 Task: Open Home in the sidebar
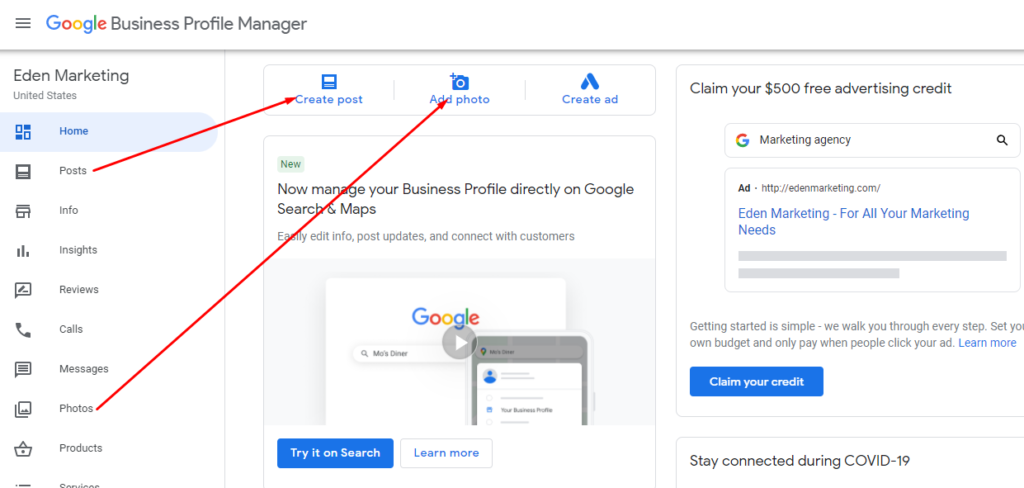point(73,131)
